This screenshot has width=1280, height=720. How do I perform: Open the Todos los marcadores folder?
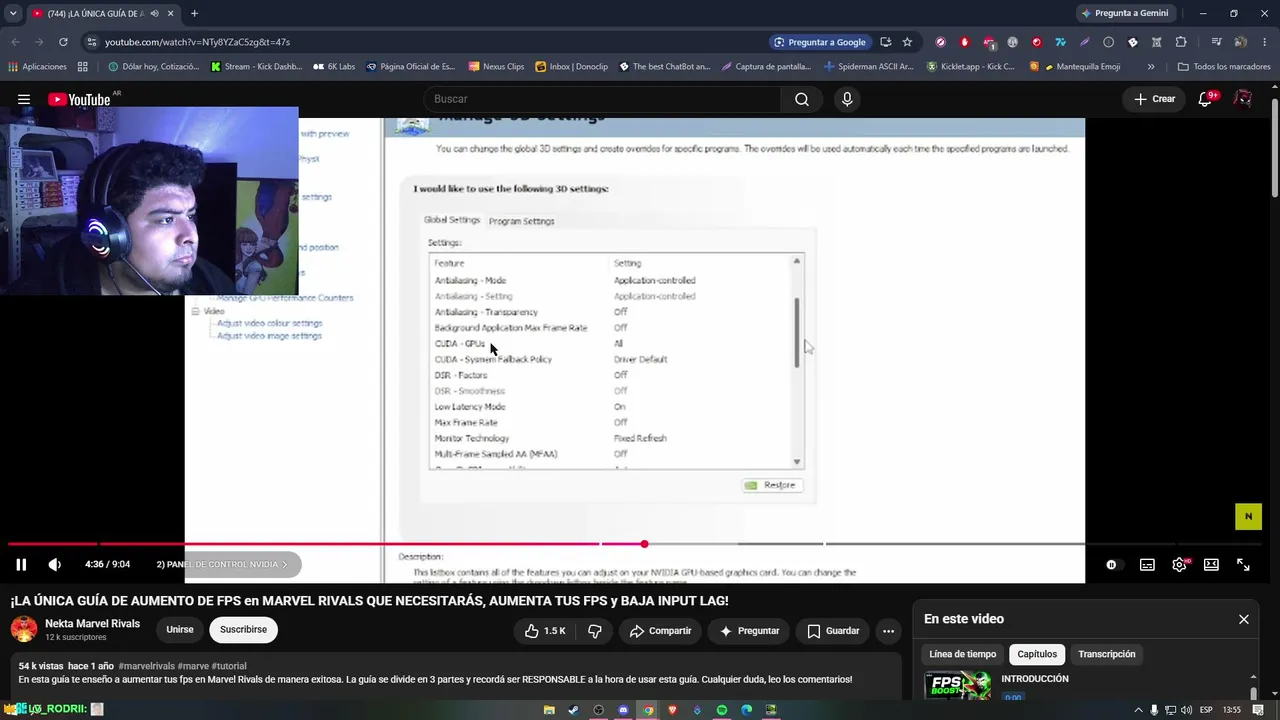1224,67
